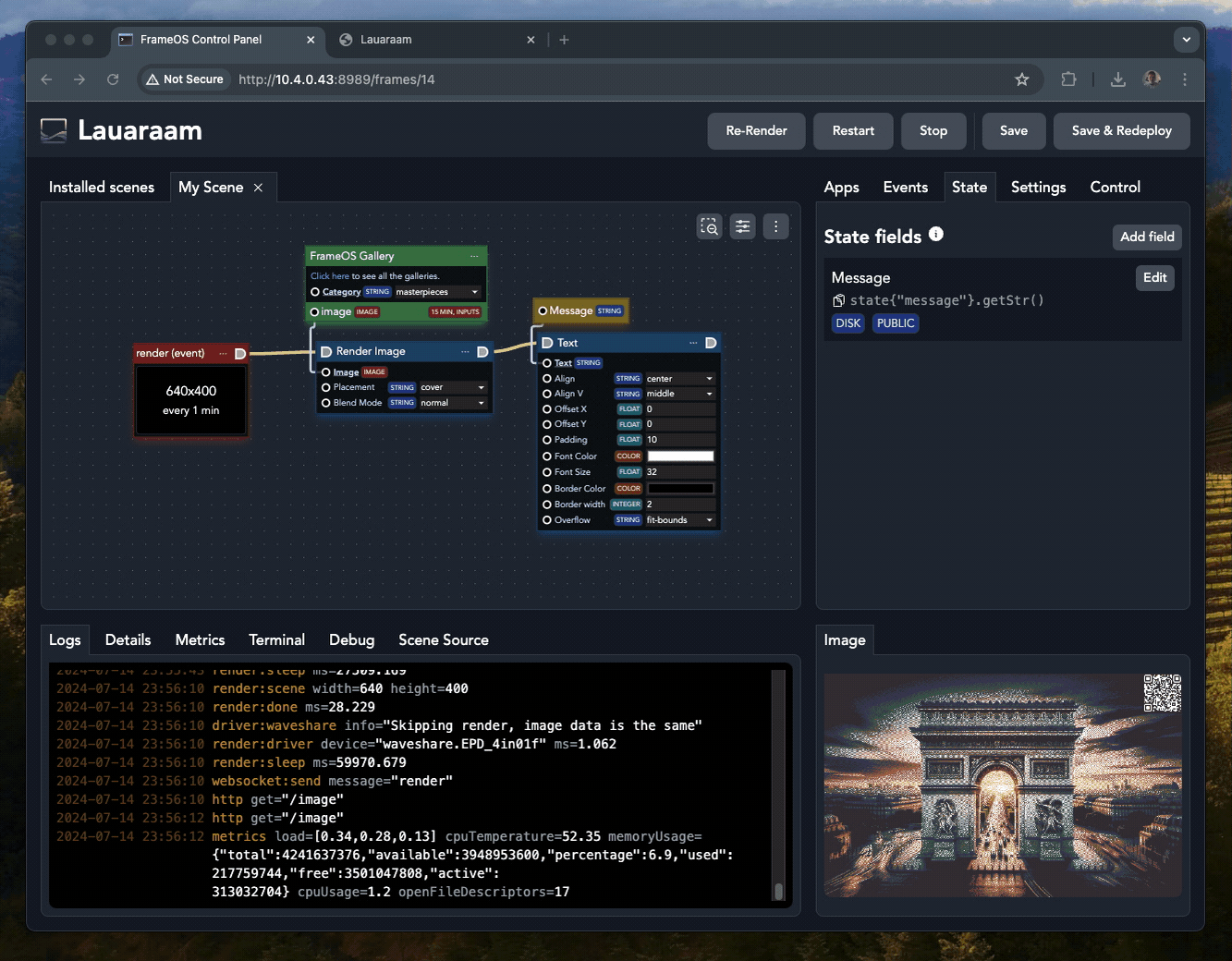Open scene settings sliders icon

(x=742, y=226)
